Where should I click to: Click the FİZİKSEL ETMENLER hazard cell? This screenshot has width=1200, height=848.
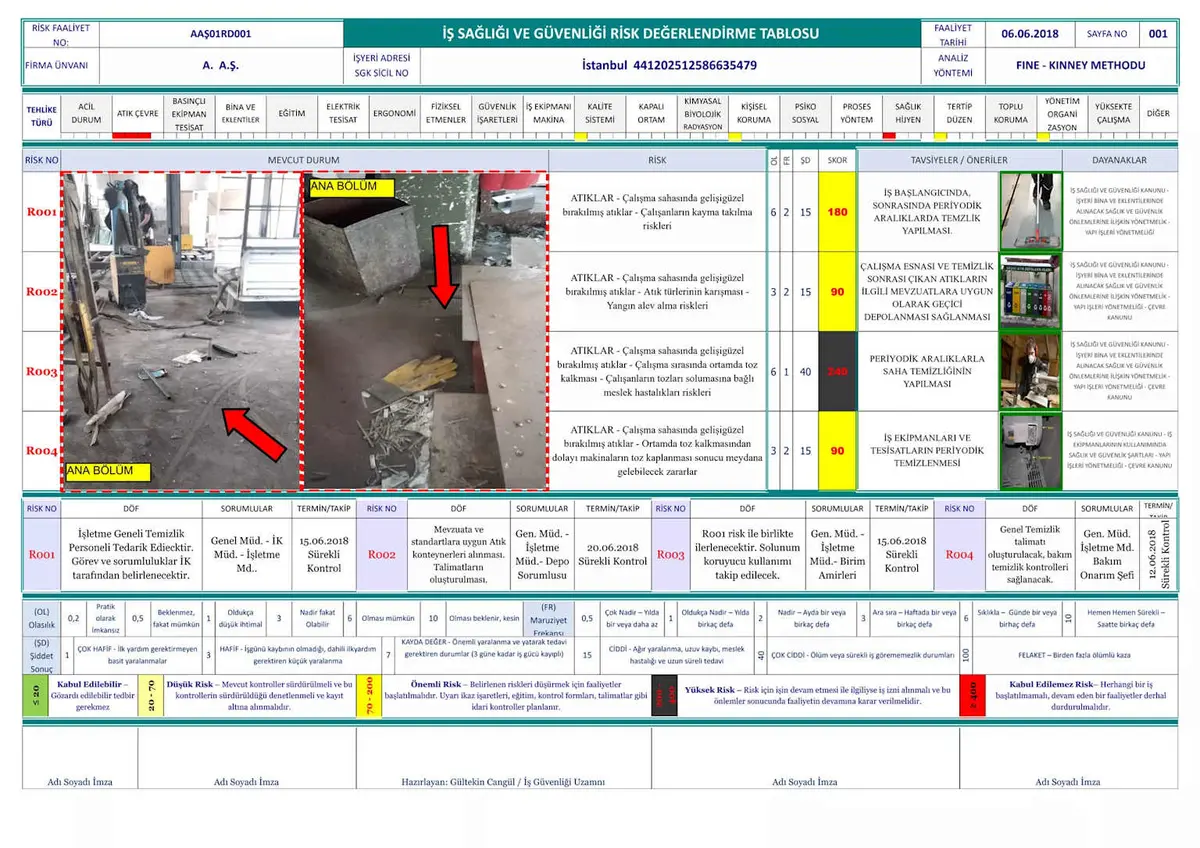click(x=446, y=113)
